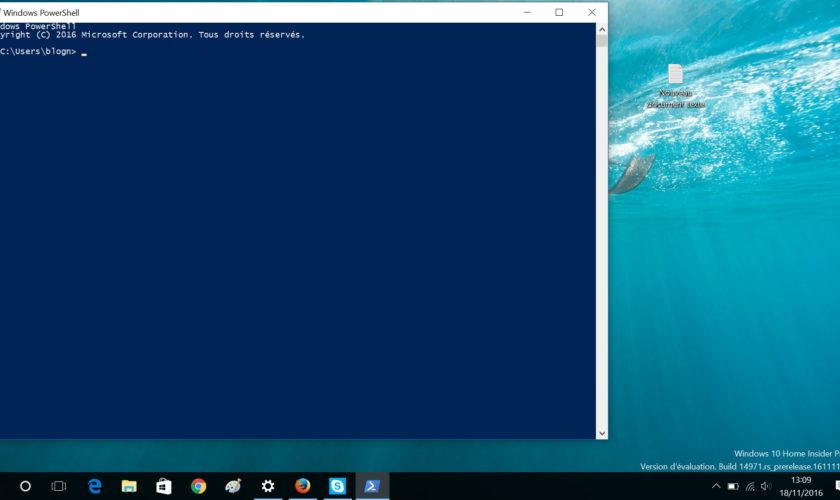This screenshot has height=500, width=840.
Task: Launch Microsoft Edge from the taskbar
Action: [95, 486]
